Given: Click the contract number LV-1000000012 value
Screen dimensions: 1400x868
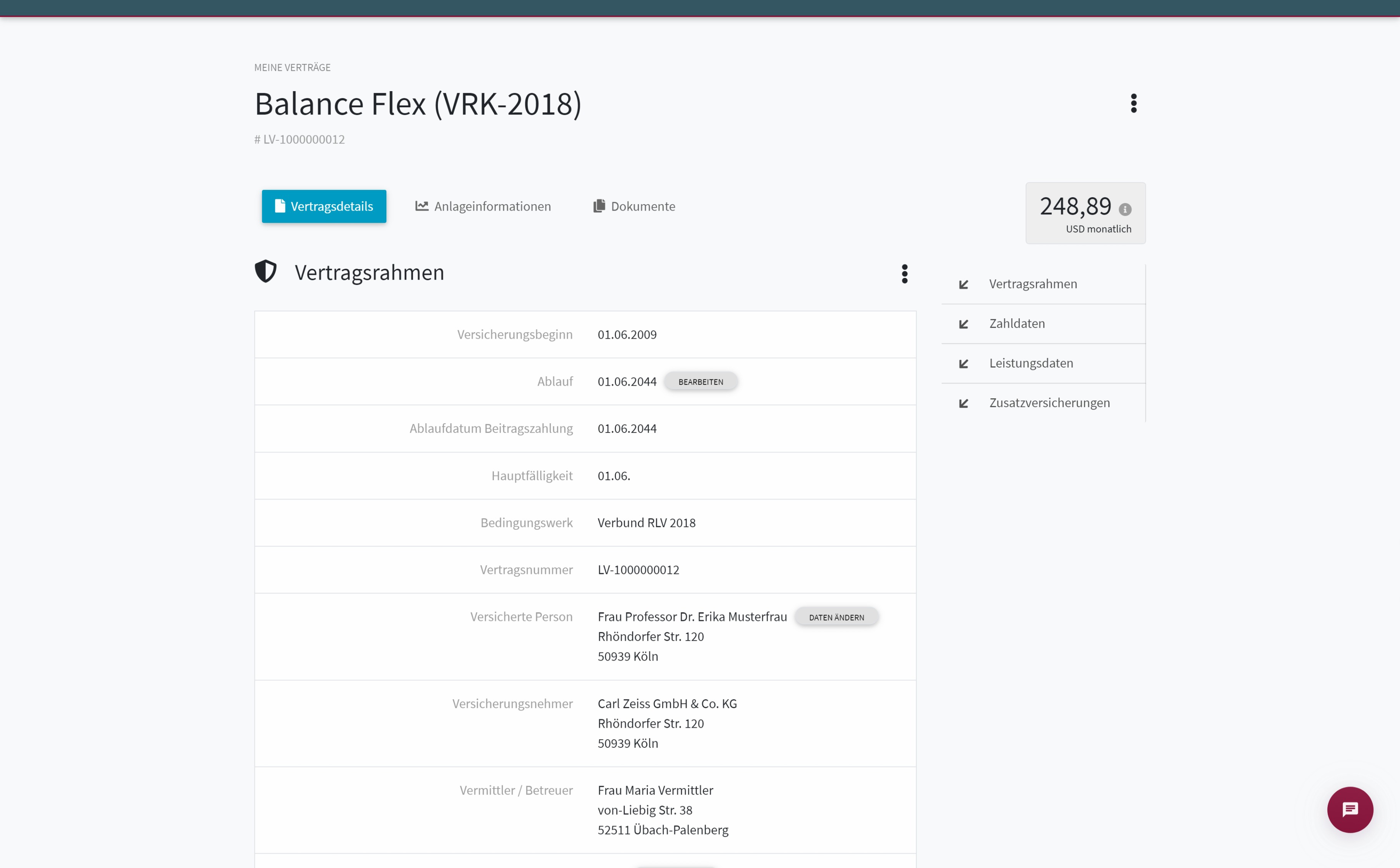Looking at the screenshot, I should coord(638,569).
